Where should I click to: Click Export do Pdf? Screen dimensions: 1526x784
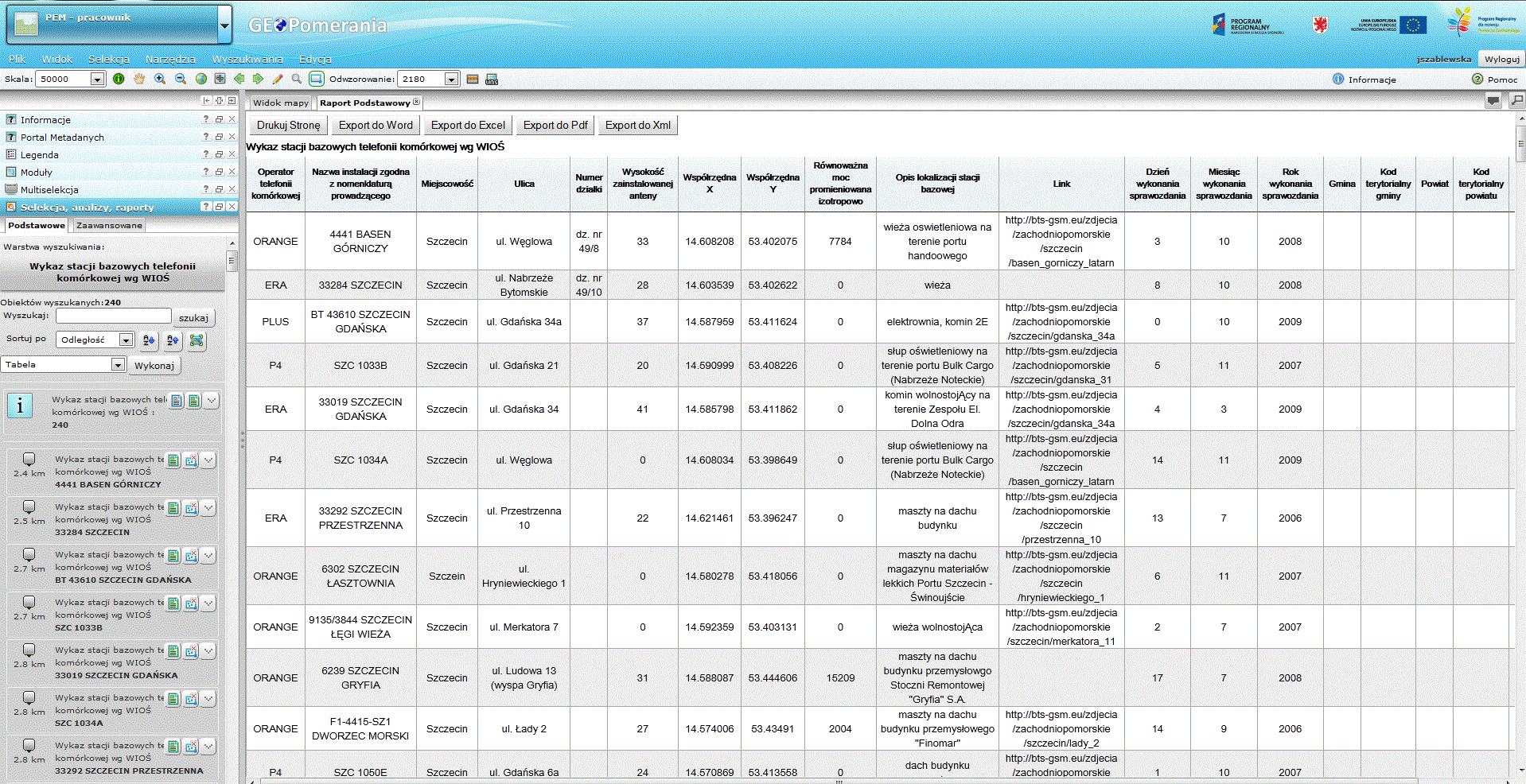(x=555, y=125)
